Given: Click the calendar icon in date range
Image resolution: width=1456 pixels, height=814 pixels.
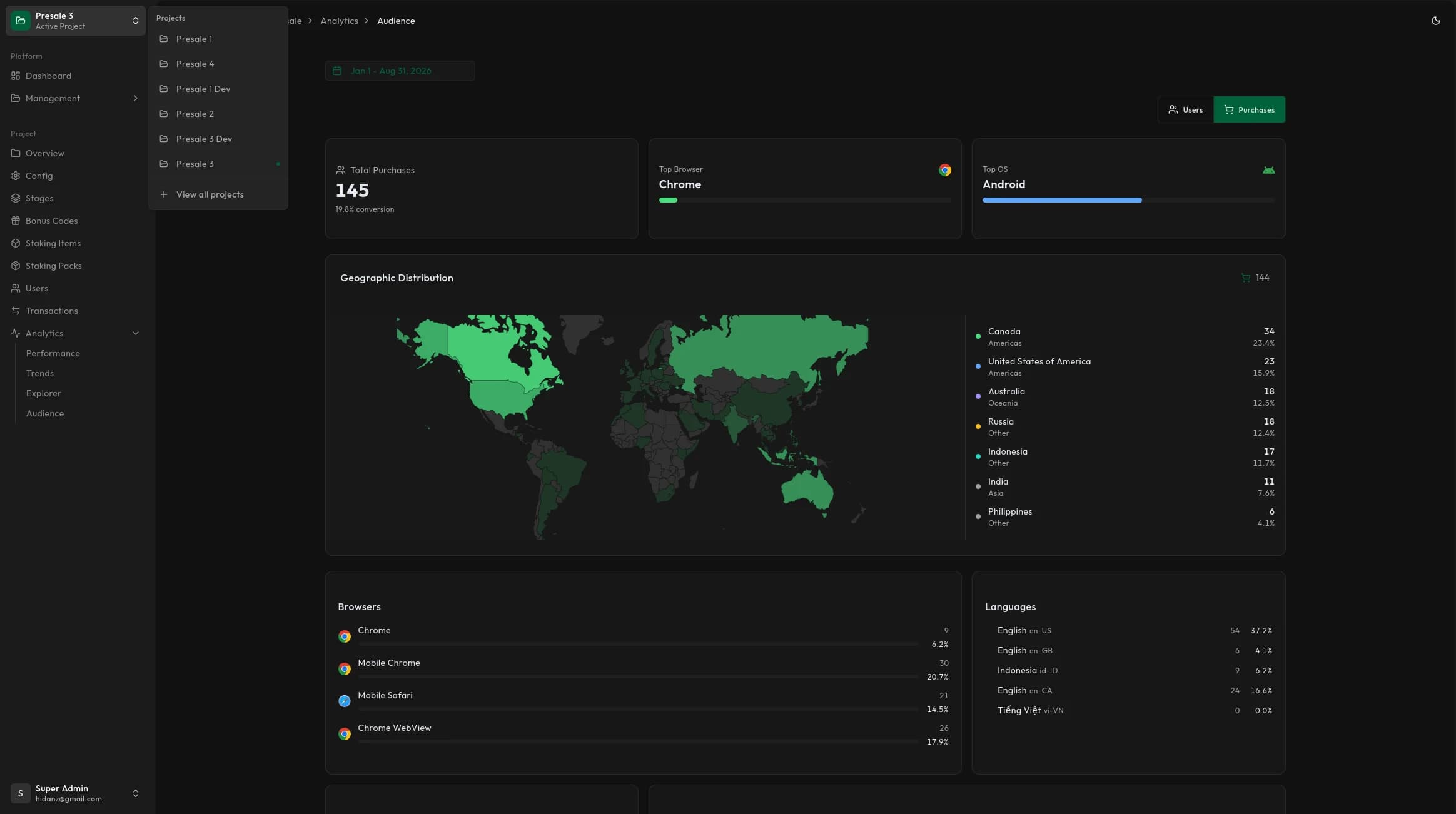Looking at the screenshot, I should (x=337, y=71).
